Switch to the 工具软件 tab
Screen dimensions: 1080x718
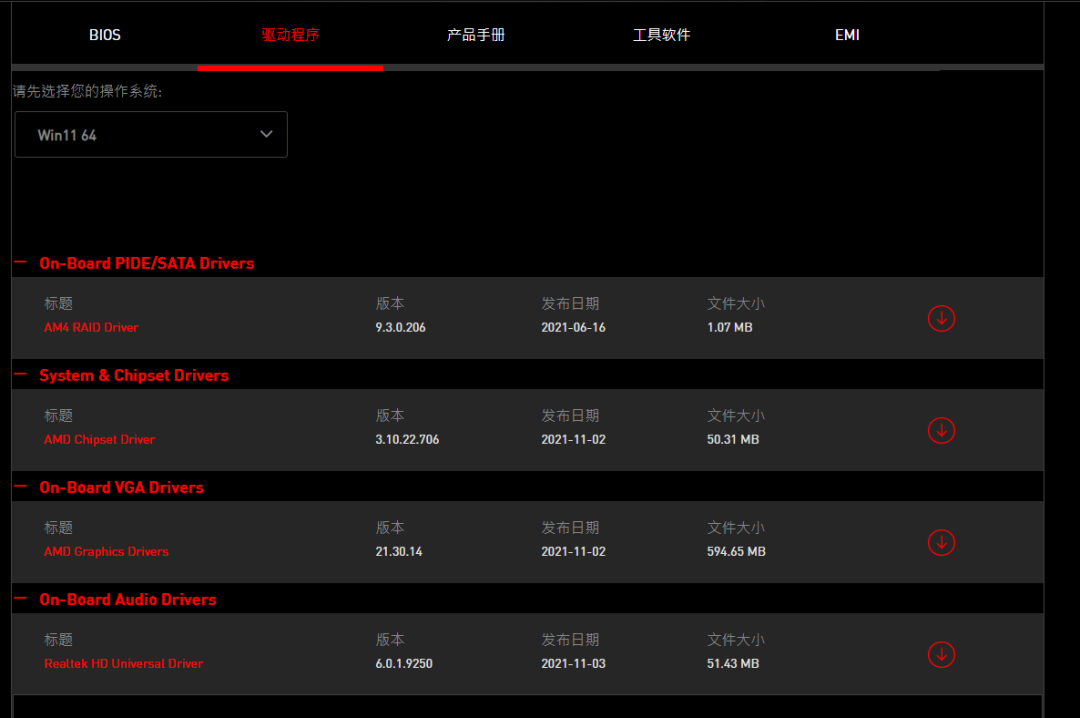pyautogui.click(x=662, y=34)
